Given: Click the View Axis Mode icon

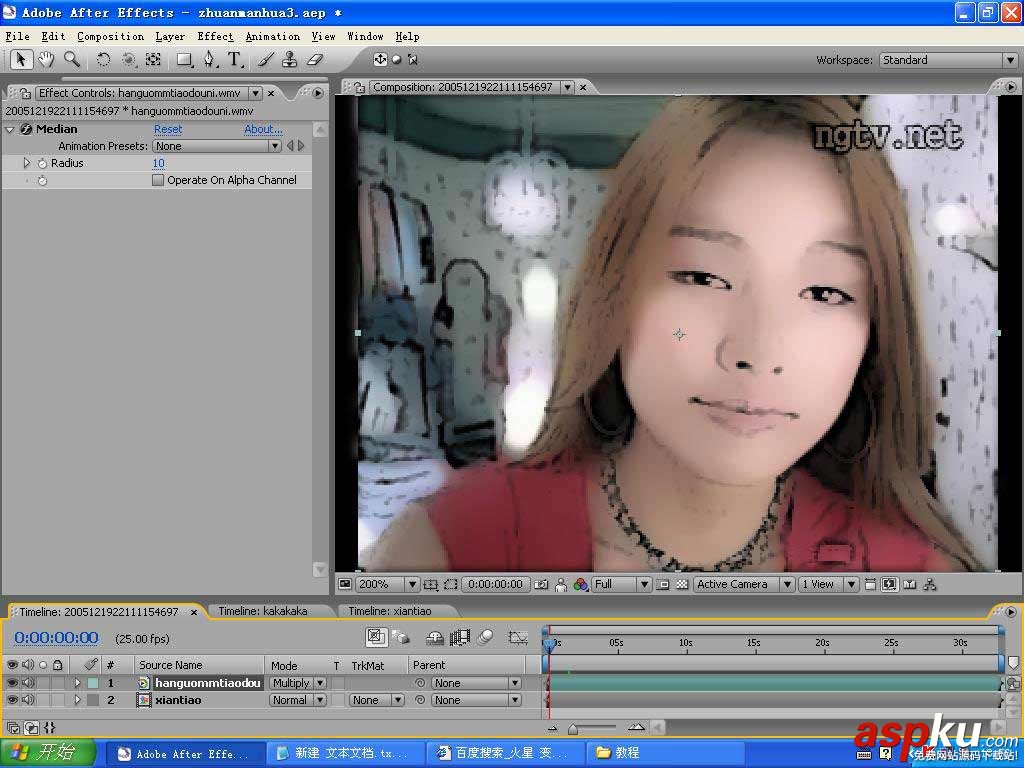Looking at the screenshot, I should click(413, 59).
